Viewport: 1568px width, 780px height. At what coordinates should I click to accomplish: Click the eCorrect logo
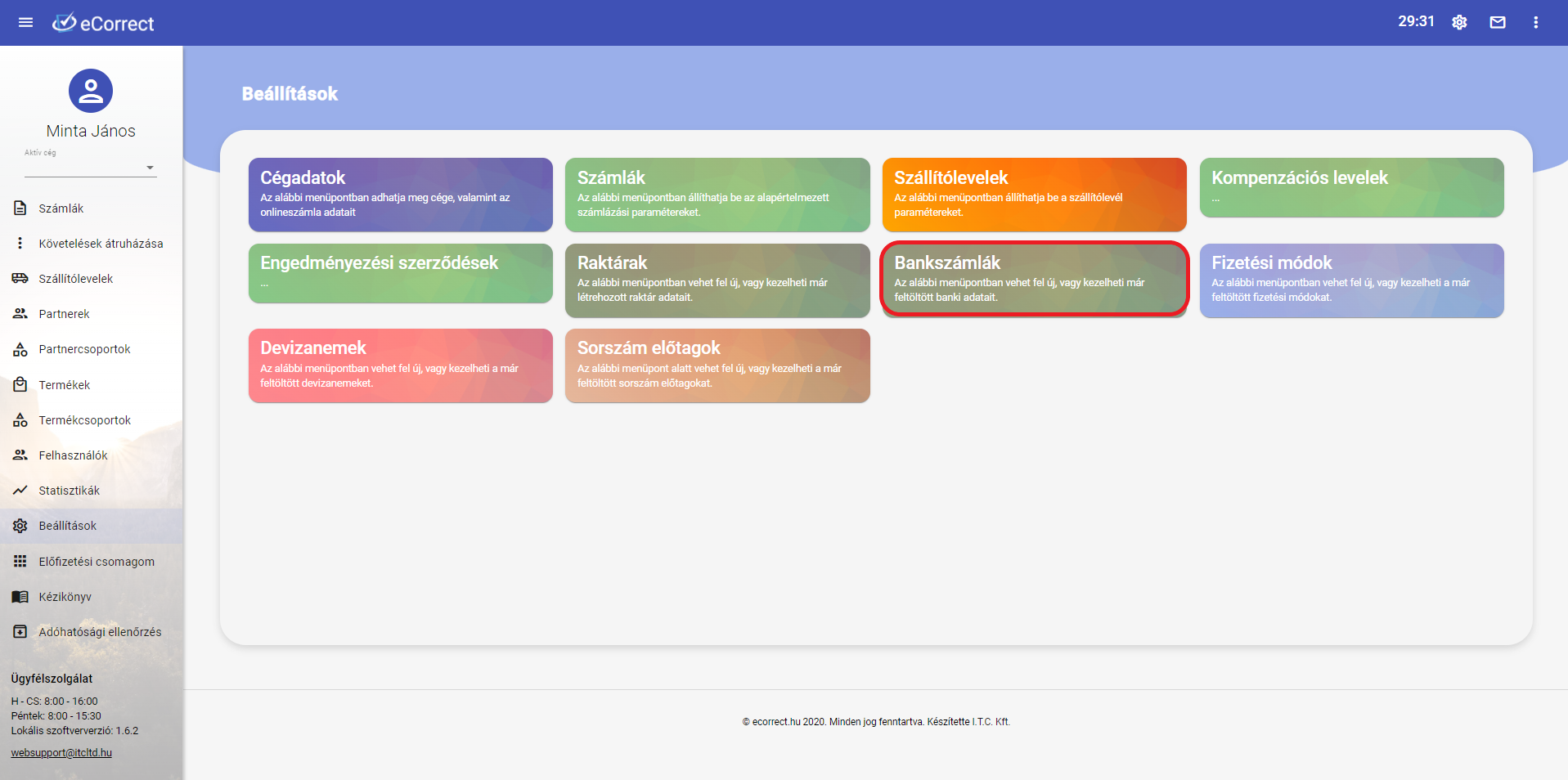[103, 23]
